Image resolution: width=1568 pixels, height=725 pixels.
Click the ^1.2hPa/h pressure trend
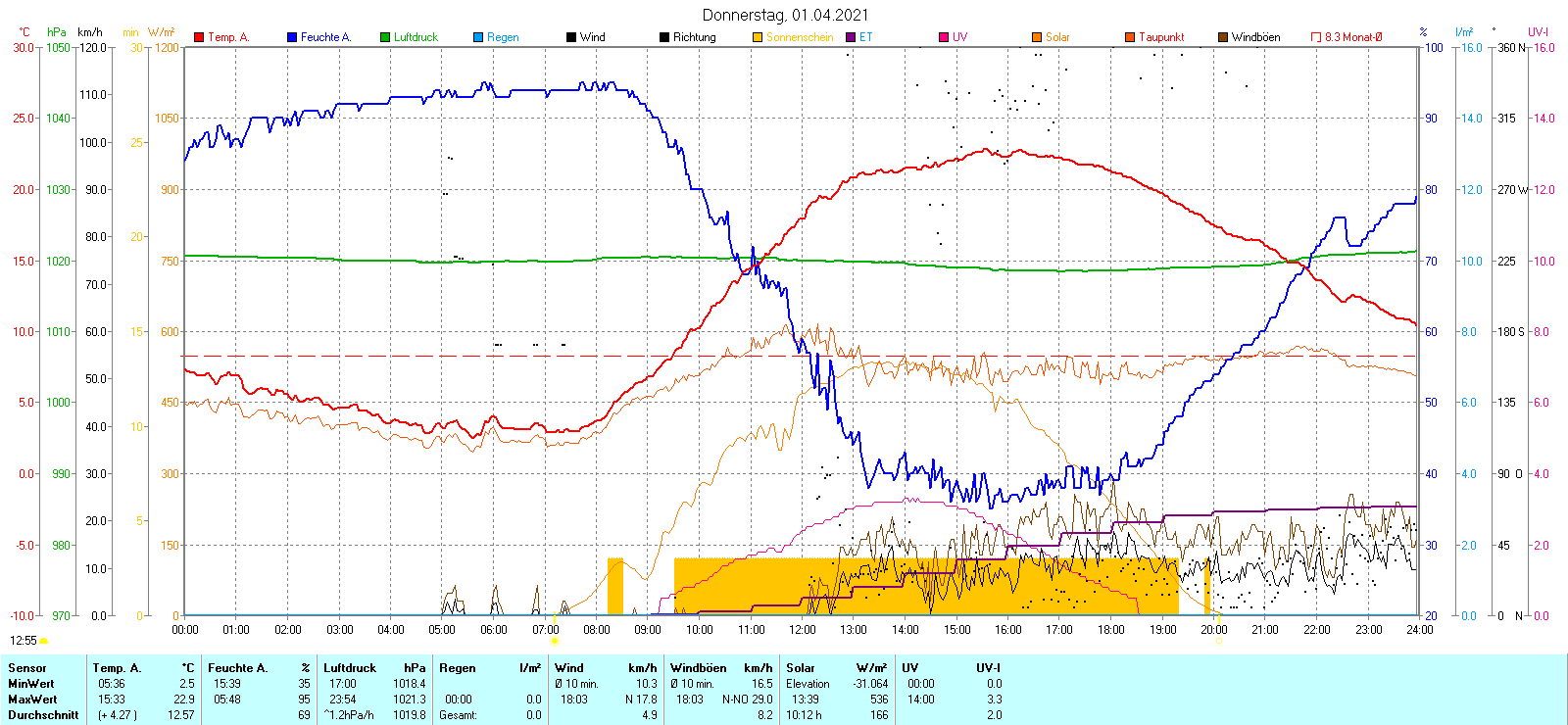(x=349, y=715)
